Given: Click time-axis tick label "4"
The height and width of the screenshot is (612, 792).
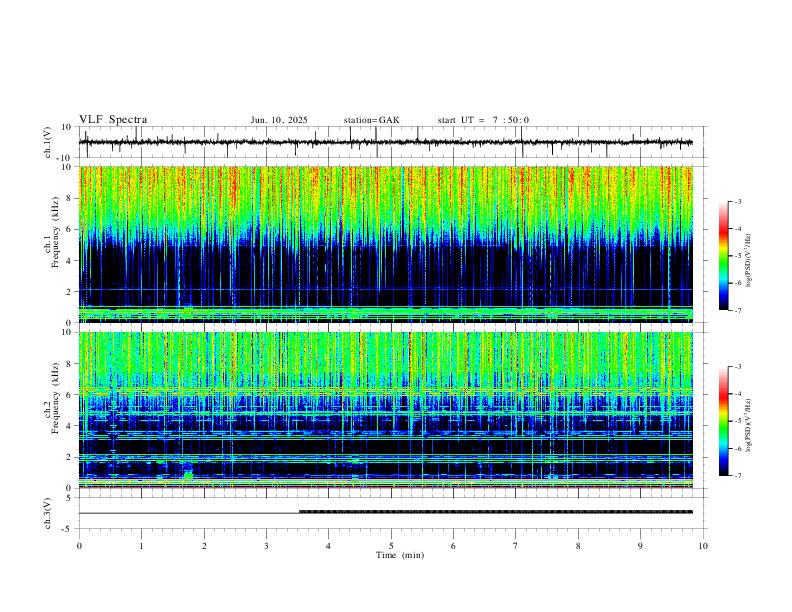Looking at the screenshot, I should 328,546.
